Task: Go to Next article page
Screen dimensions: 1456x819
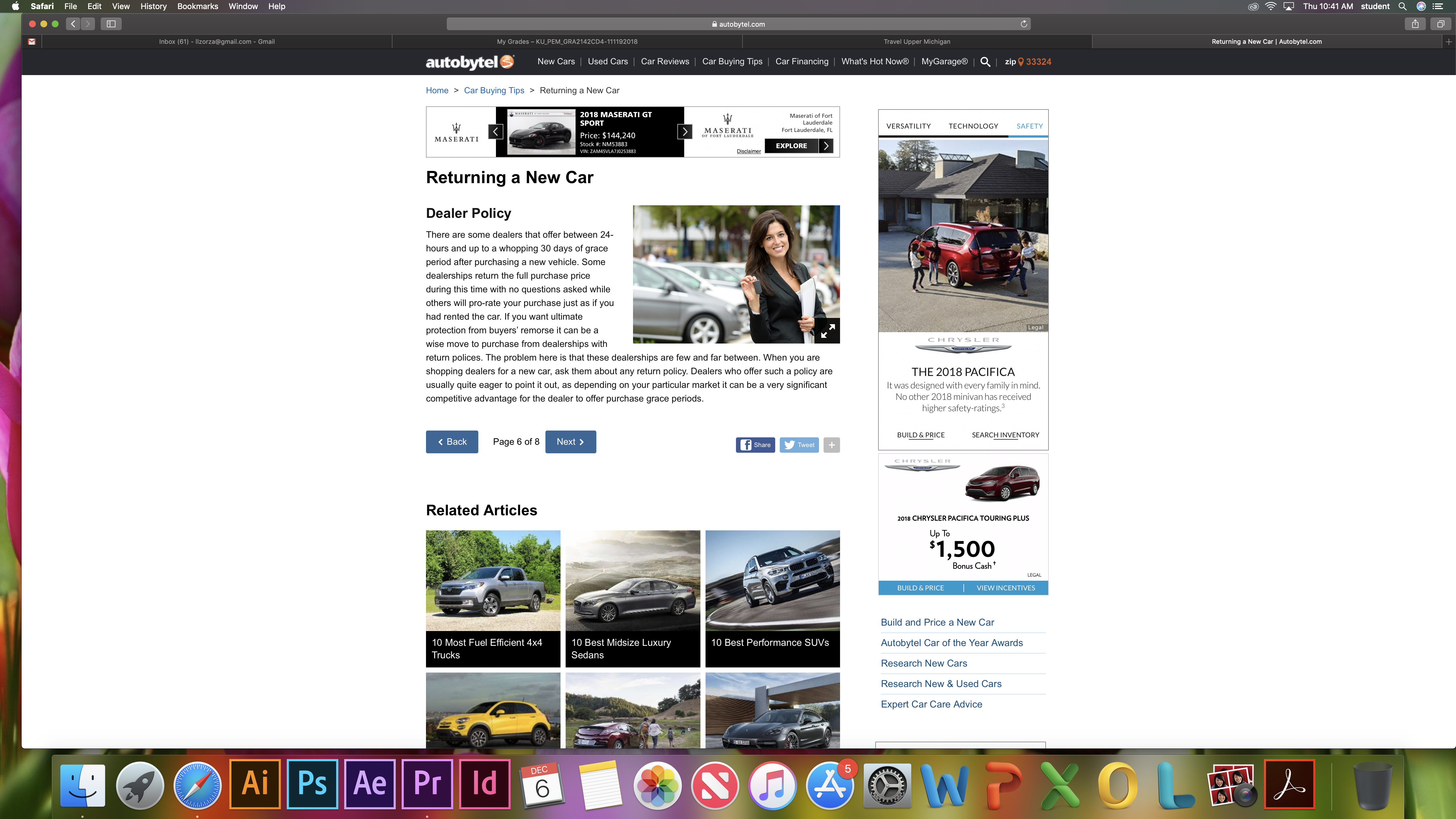Action: [x=570, y=442]
